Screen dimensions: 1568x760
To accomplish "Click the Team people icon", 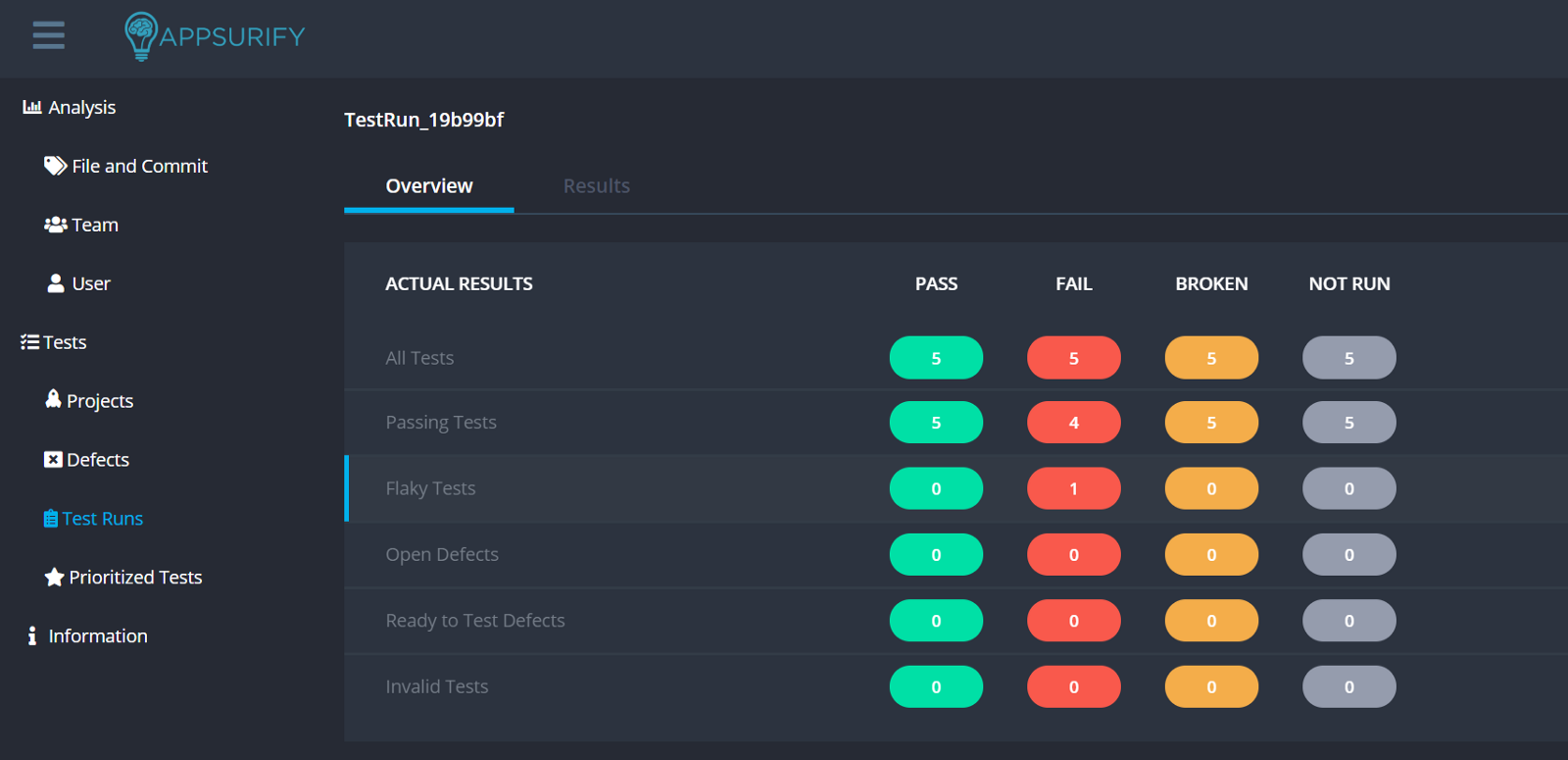I will pos(56,225).
